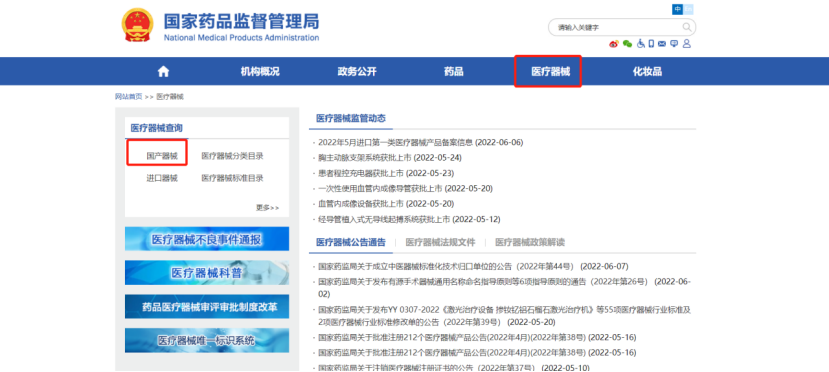Image resolution: width=829 pixels, height=372 pixels.
Task: Open announcement 2022年第26号 有源手术器械 naming
Action: 504,287
